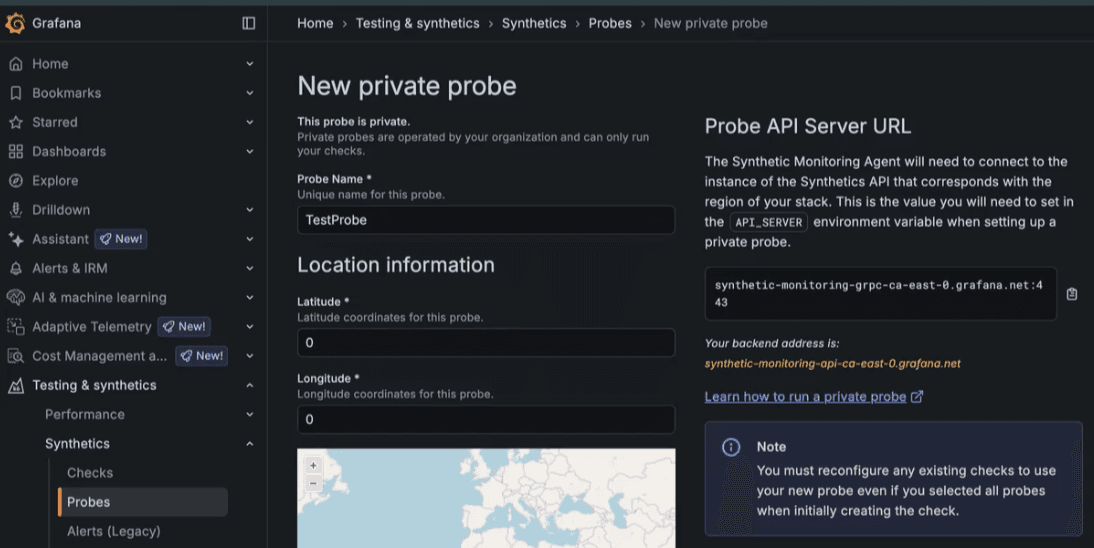
Task: Click the backend address synthetic-monitoring-api-ca-east-0.grafana.net
Action: pyautogui.click(x=832, y=364)
